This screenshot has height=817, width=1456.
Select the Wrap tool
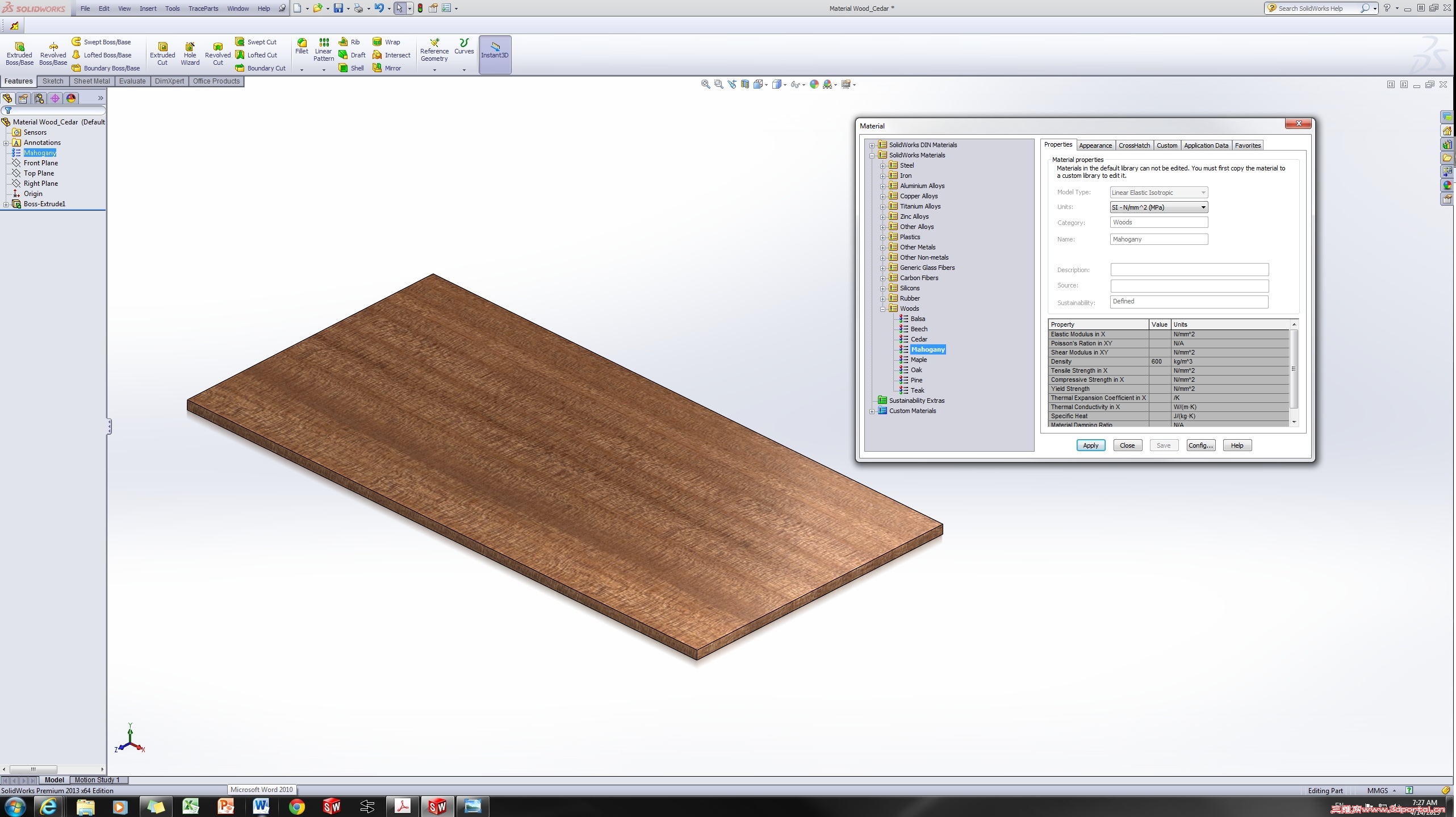pos(387,41)
